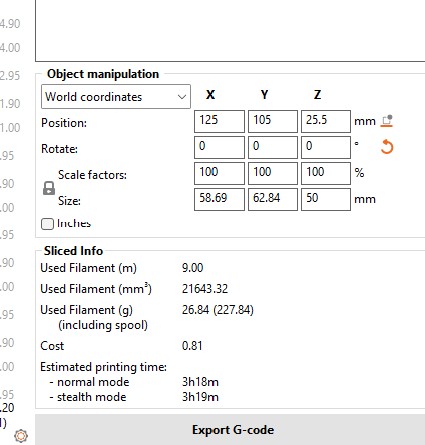
Task: Select the Rotate Z input field
Action: coord(326,147)
